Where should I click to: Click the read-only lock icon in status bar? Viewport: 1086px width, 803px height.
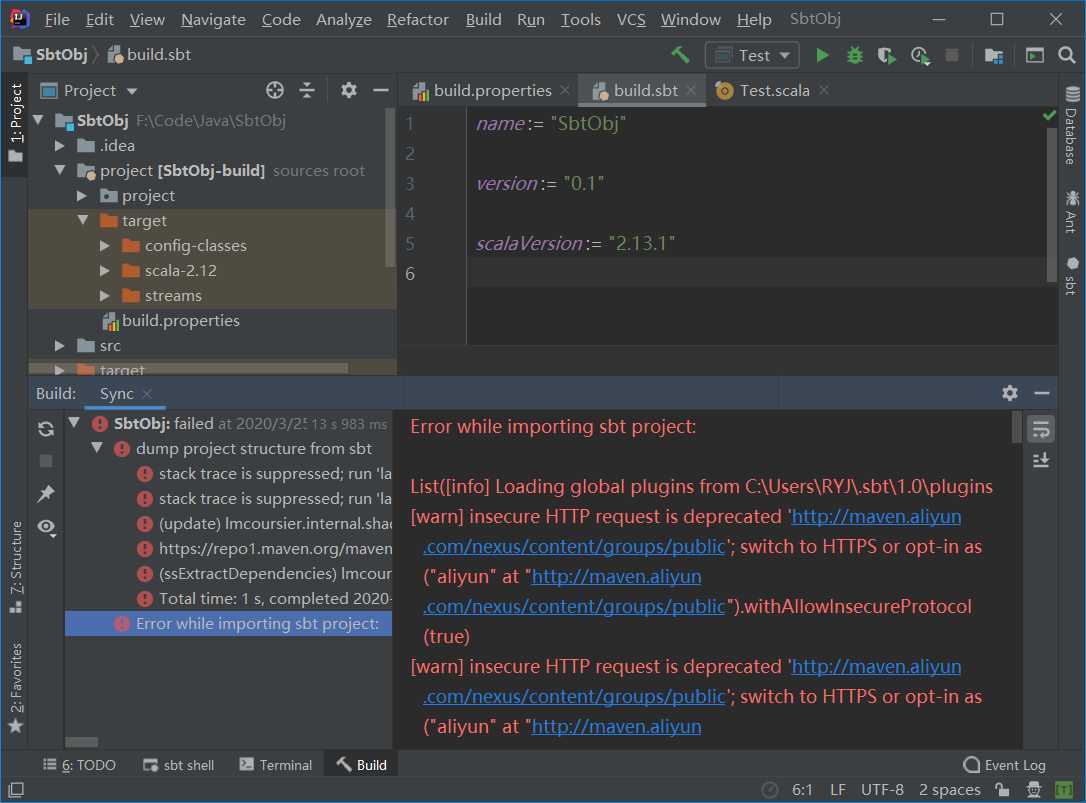click(x=1002, y=789)
